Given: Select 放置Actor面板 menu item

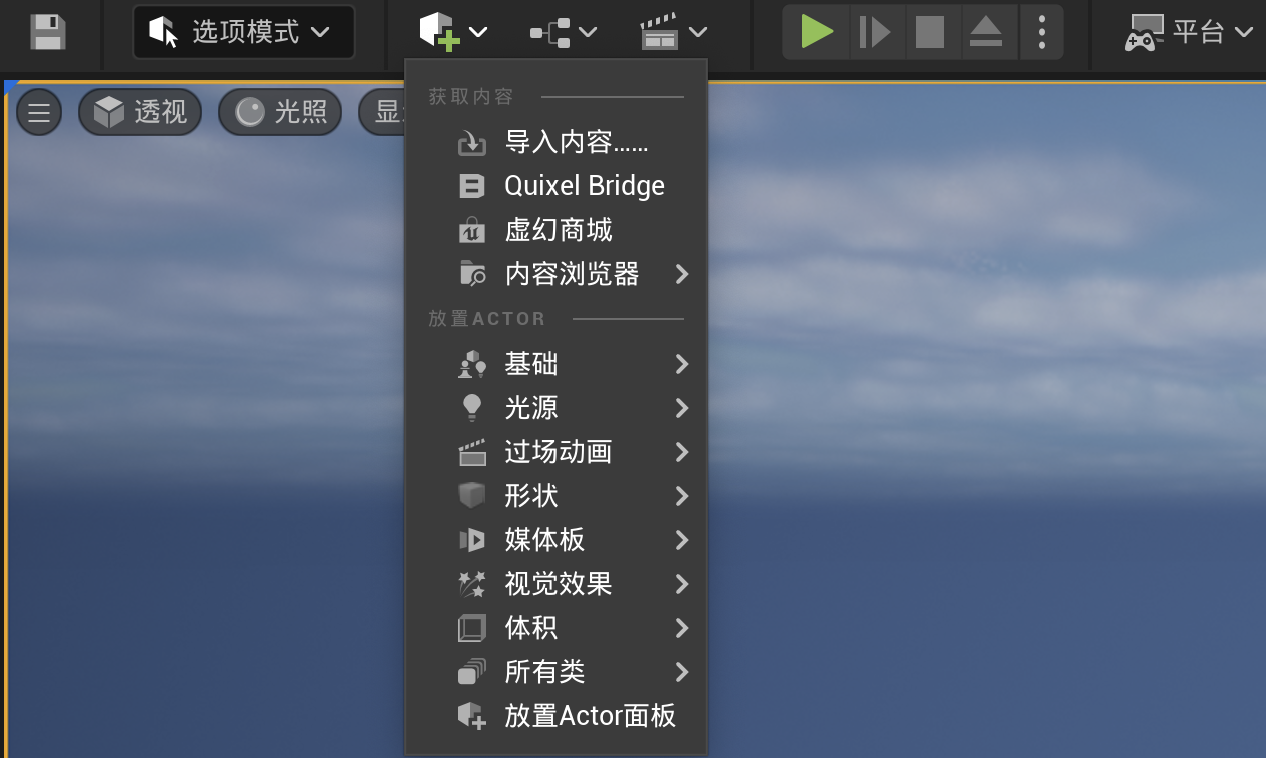Looking at the screenshot, I should [x=590, y=716].
